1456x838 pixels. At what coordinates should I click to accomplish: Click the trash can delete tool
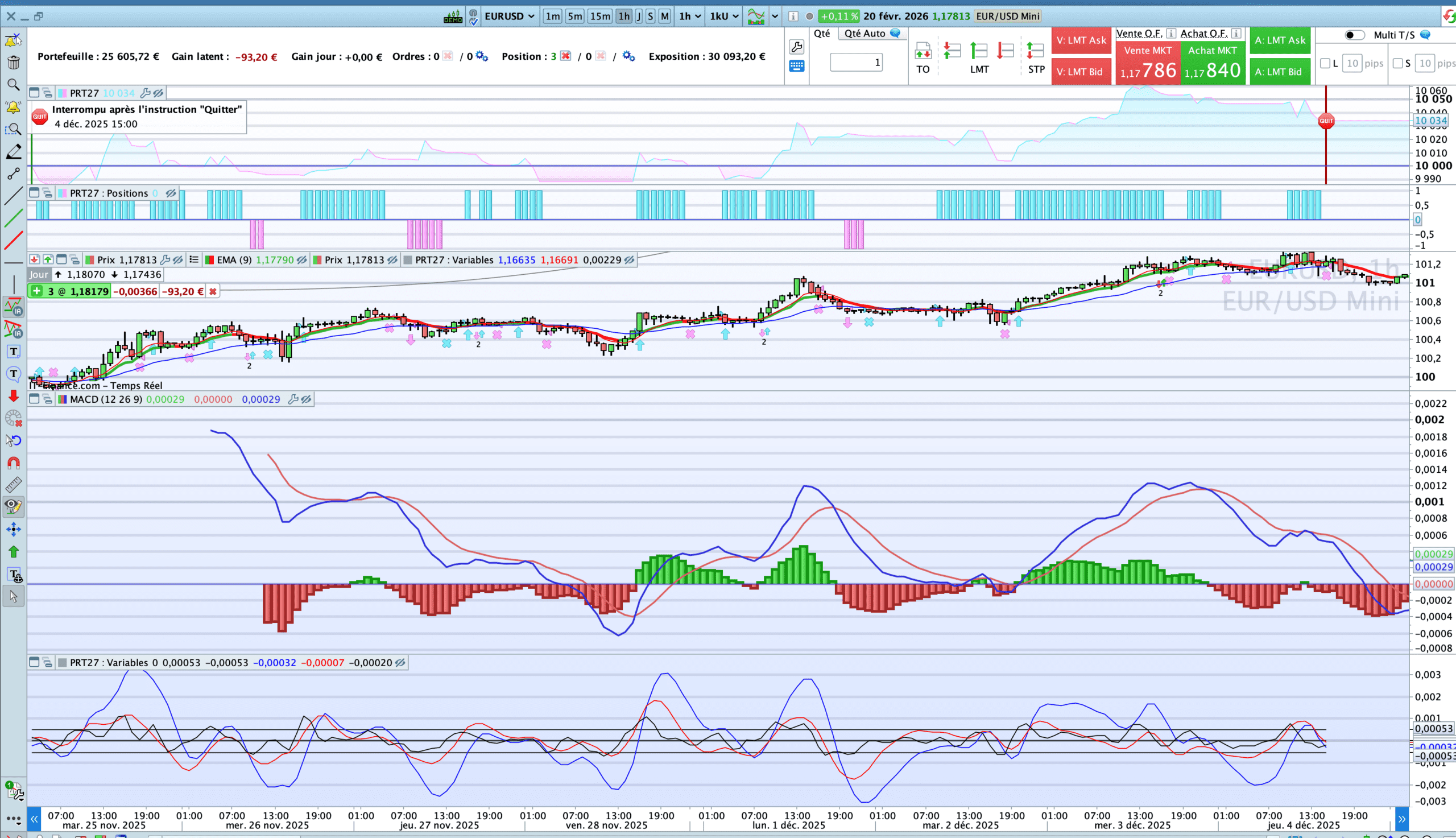pyautogui.click(x=13, y=62)
